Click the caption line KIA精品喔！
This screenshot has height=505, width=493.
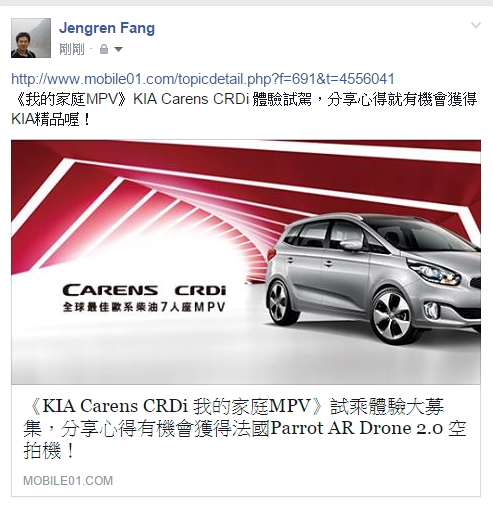click(x=51, y=119)
